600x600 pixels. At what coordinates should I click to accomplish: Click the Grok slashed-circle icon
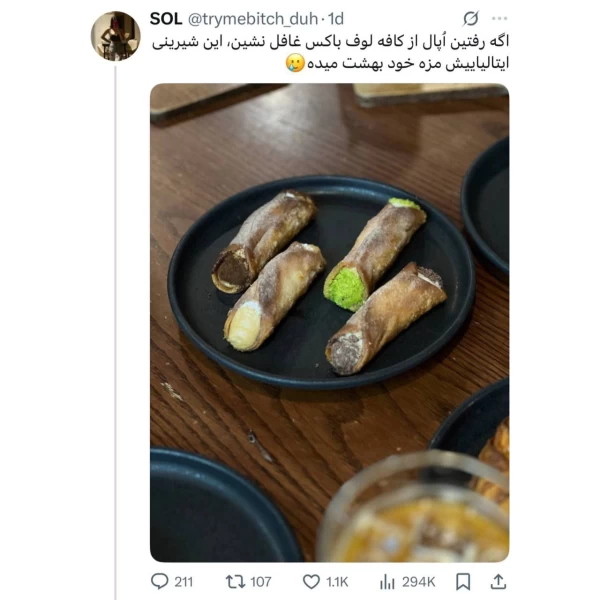click(x=470, y=18)
